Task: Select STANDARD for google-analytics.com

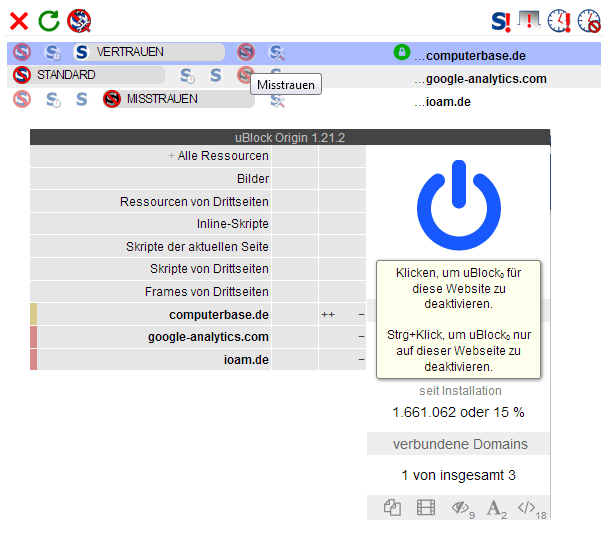Action: pos(88,75)
